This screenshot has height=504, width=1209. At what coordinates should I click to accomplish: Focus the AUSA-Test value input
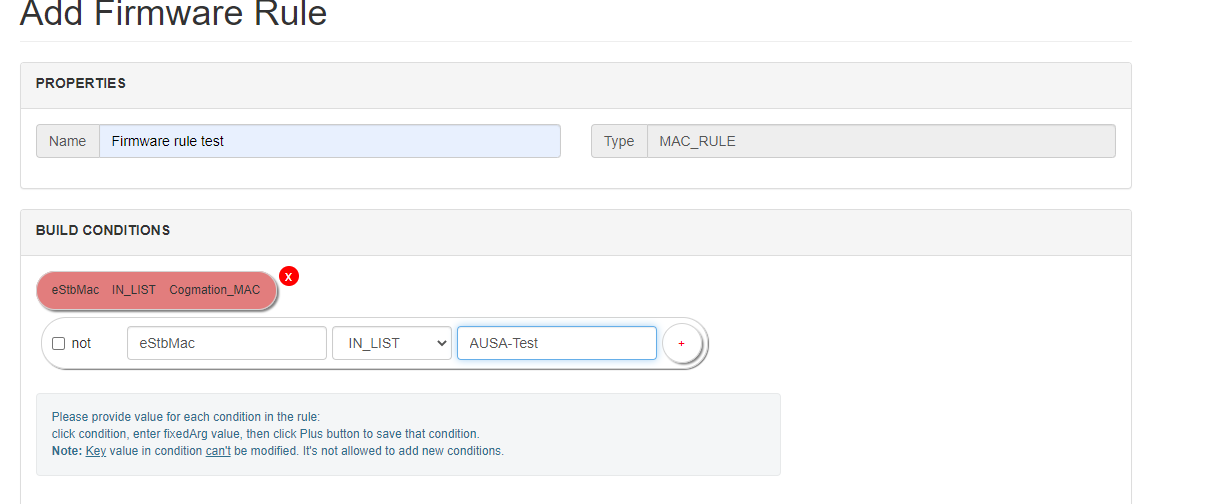click(556, 343)
